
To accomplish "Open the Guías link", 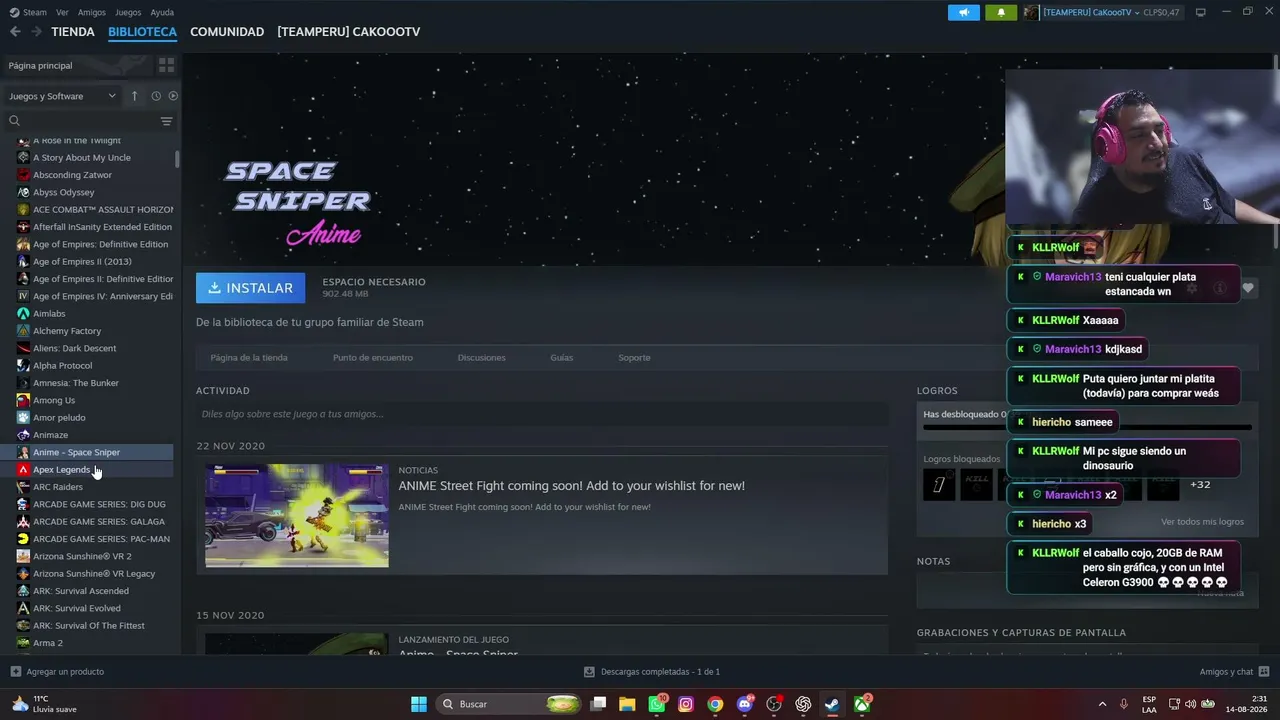I will (x=562, y=358).
